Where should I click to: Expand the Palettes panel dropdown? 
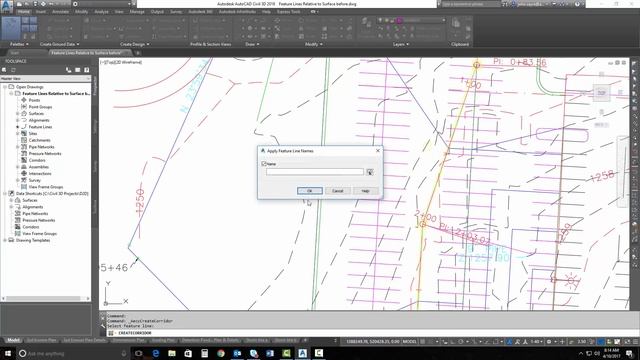19,44
